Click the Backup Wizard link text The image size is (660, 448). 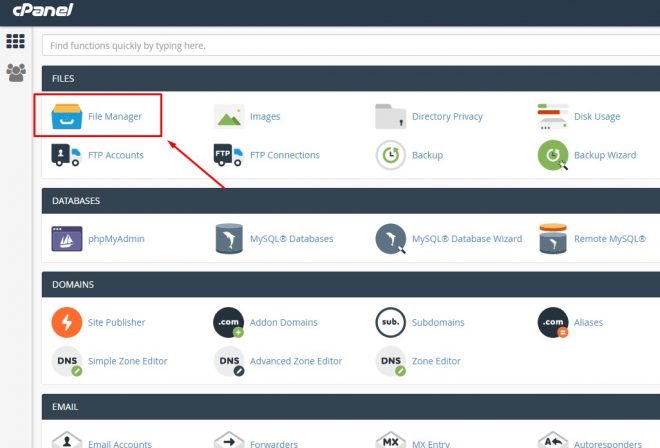[605, 155]
